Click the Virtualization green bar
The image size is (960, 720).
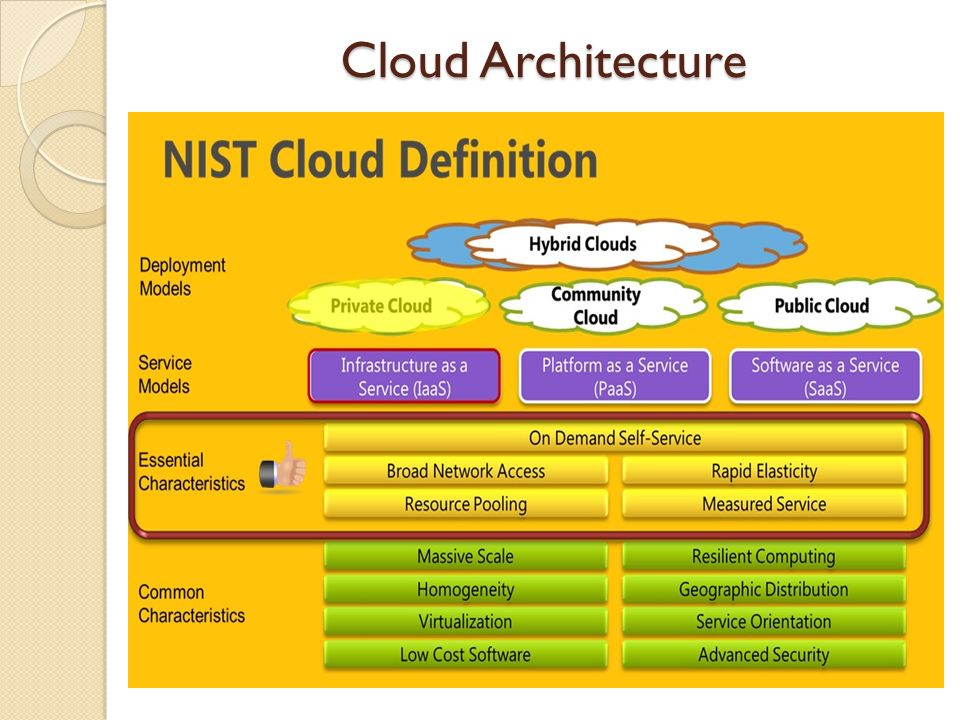pyautogui.click(x=466, y=621)
